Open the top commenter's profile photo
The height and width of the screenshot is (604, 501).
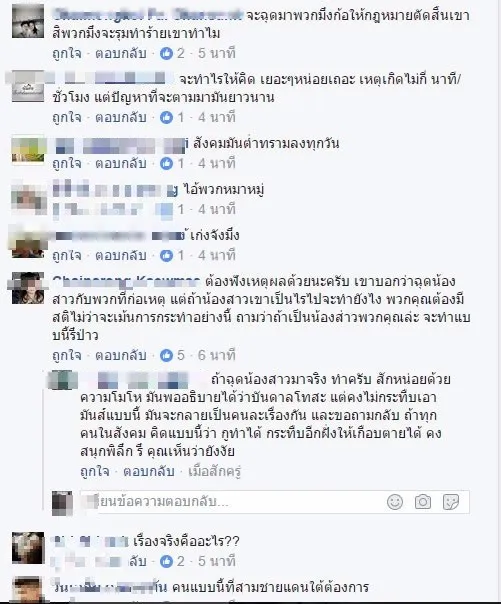[28, 21]
